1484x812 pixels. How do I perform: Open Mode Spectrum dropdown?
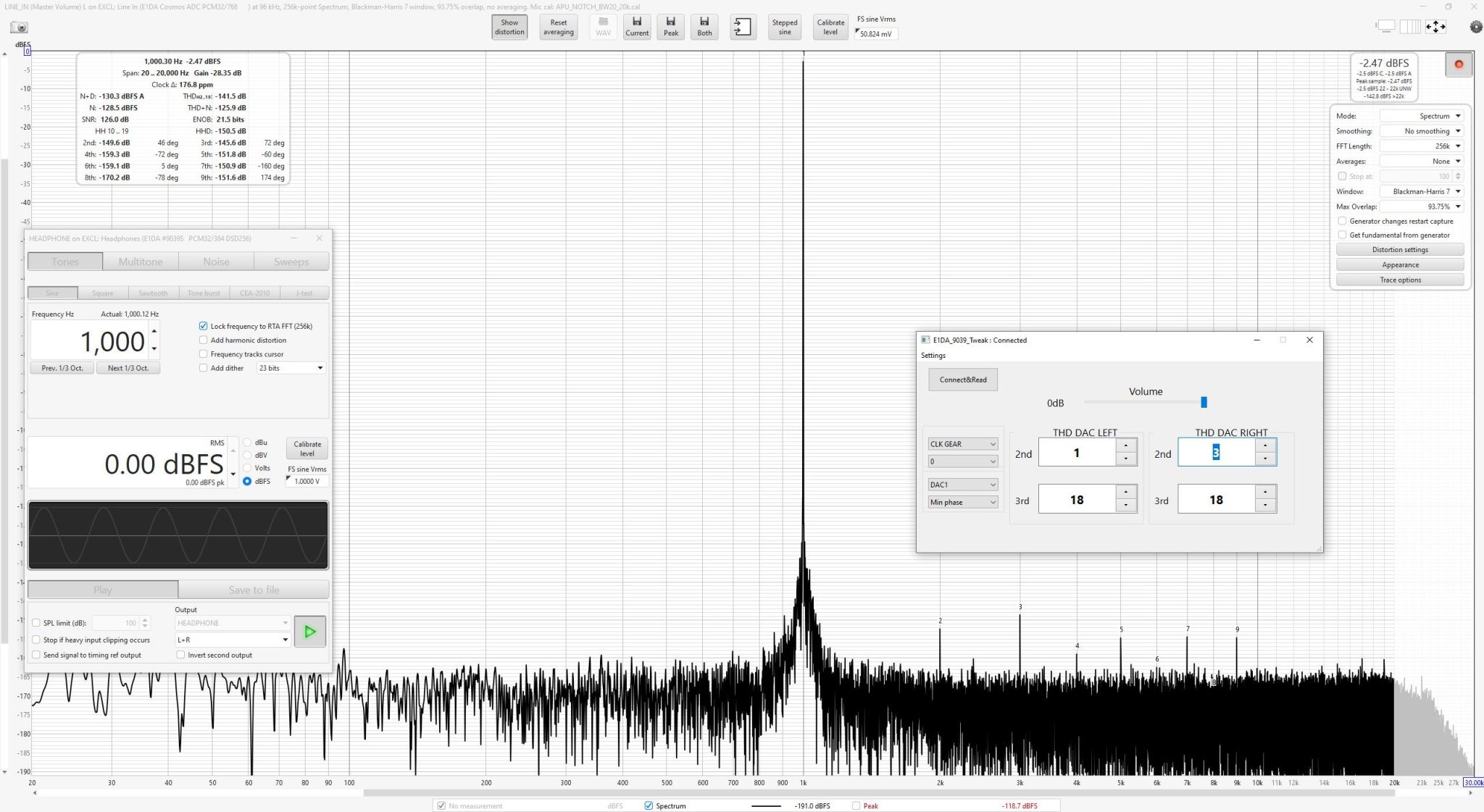coord(1422,116)
